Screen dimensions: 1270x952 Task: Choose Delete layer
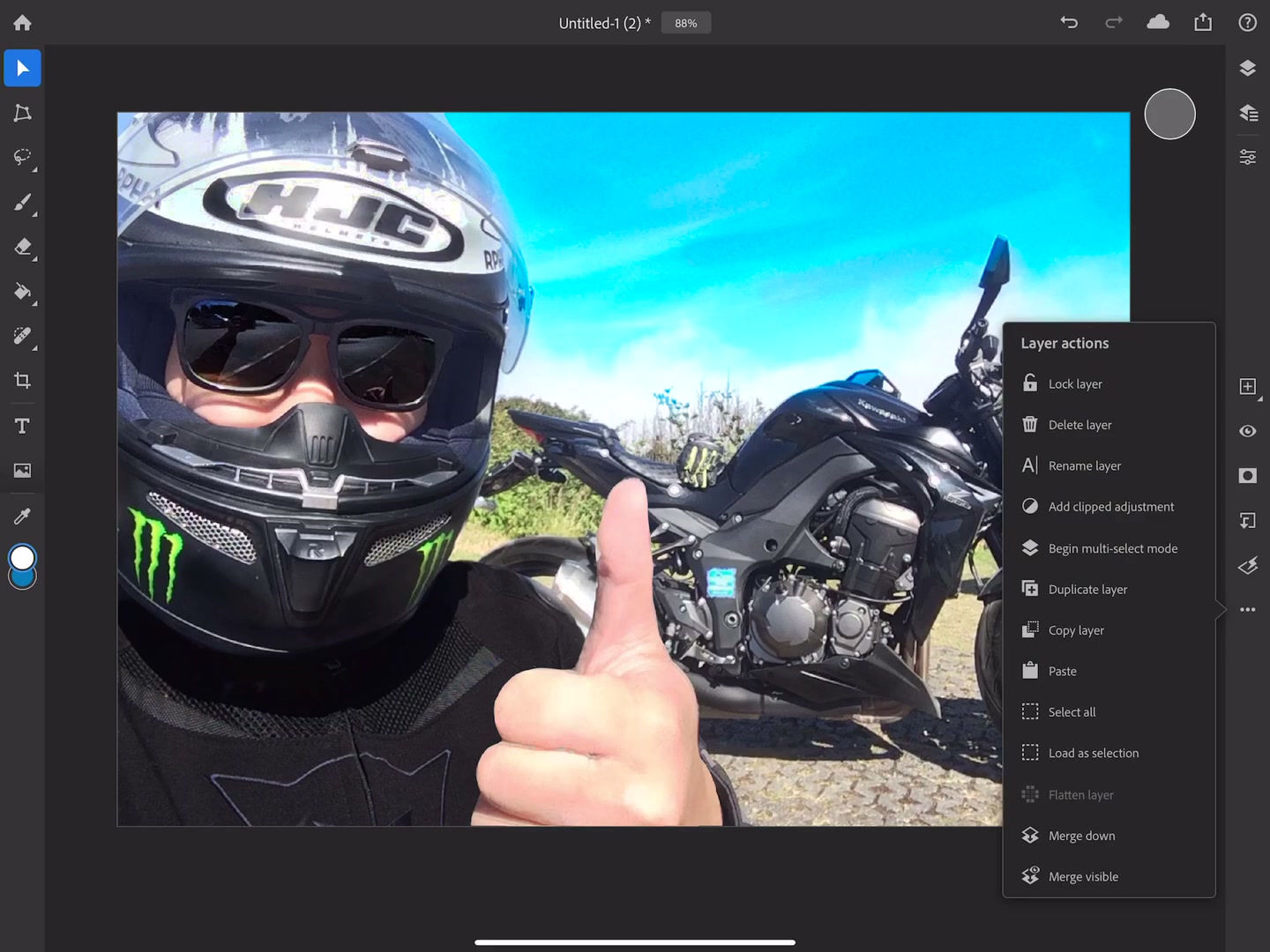pyautogui.click(x=1109, y=425)
